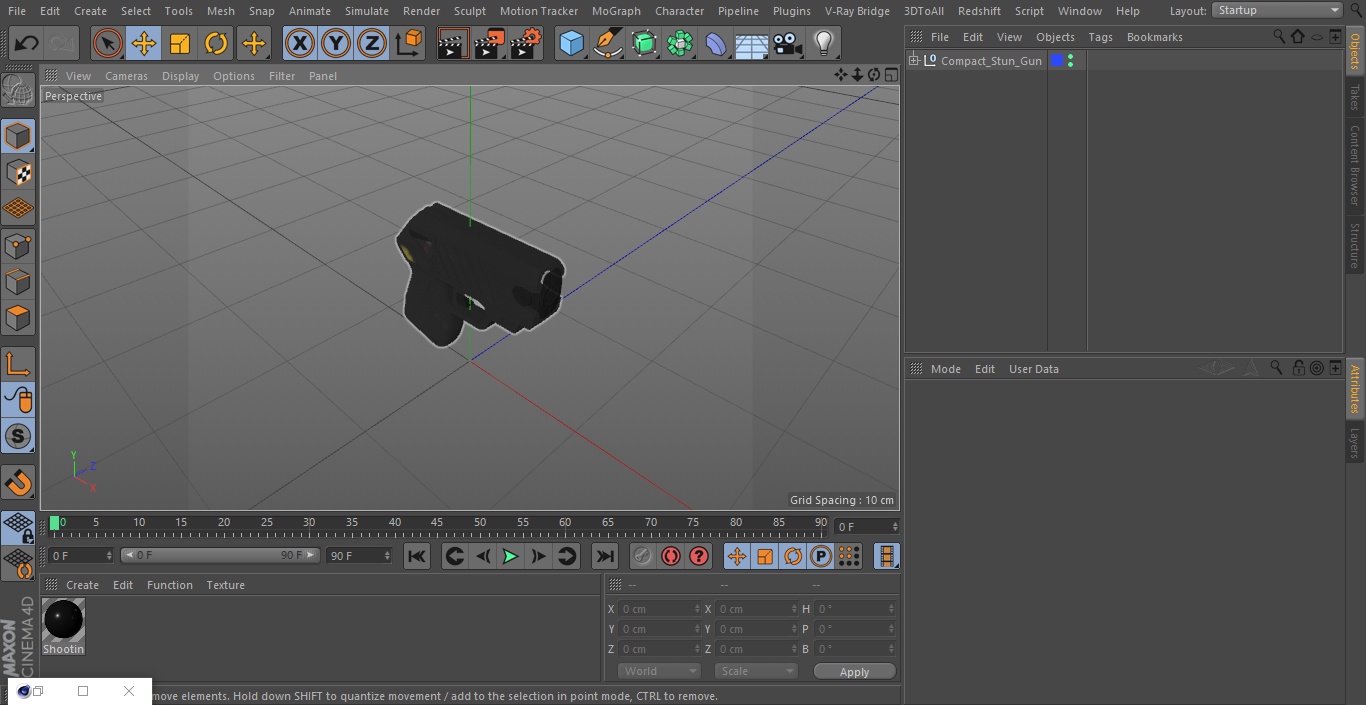Viewport: 1366px width, 705px height.
Task: Open the Scale mode dropdown
Action: 755,671
